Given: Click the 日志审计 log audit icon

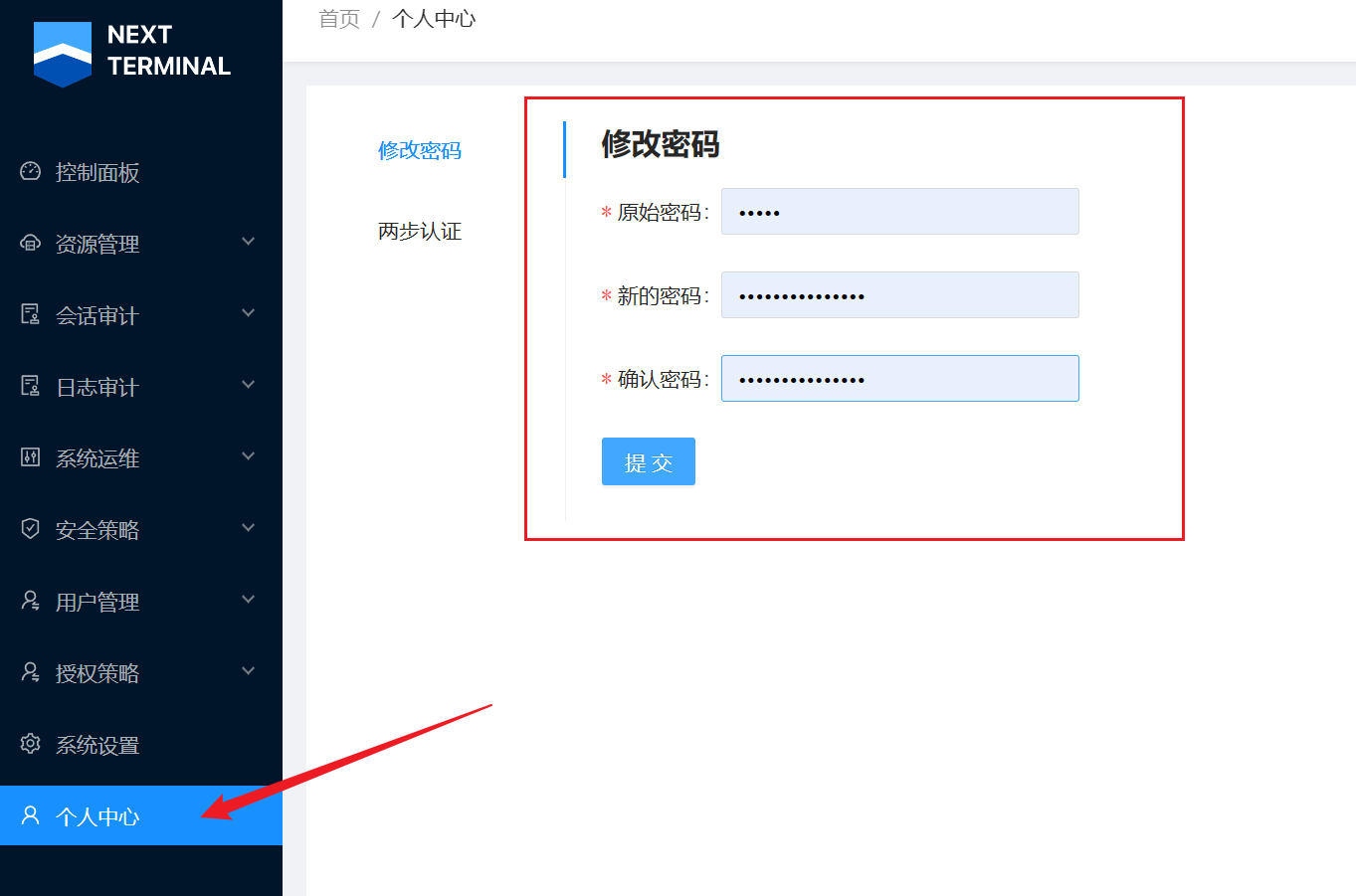Looking at the screenshot, I should point(30,387).
